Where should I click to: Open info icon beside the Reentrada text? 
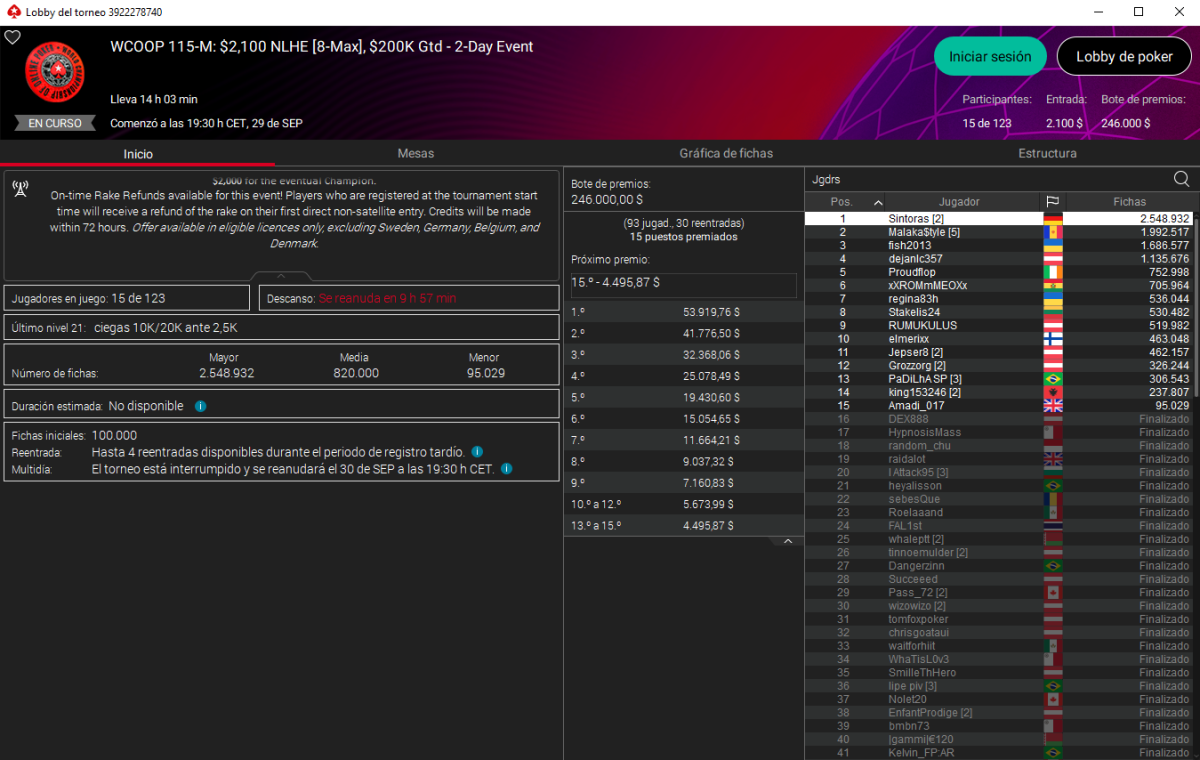[477, 452]
